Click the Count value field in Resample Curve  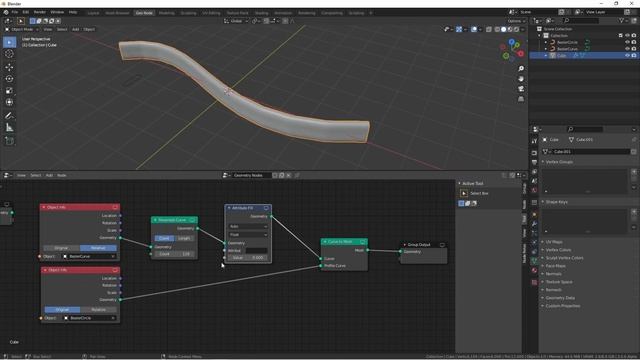(174, 254)
